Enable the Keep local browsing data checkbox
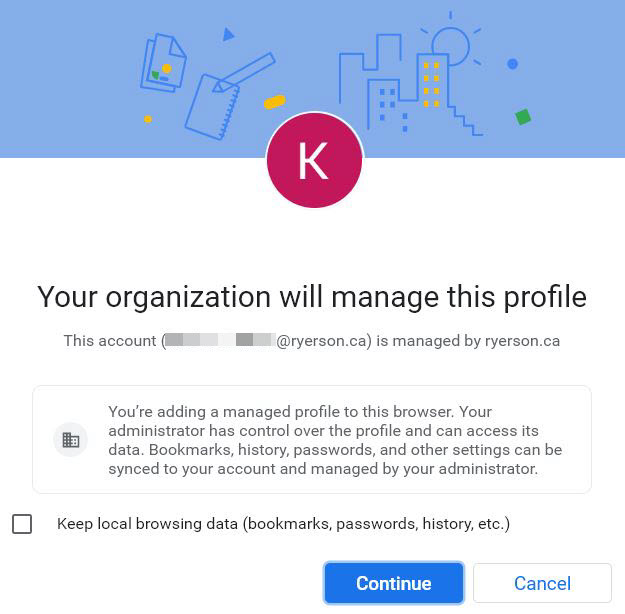 pyautogui.click(x=22, y=524)
